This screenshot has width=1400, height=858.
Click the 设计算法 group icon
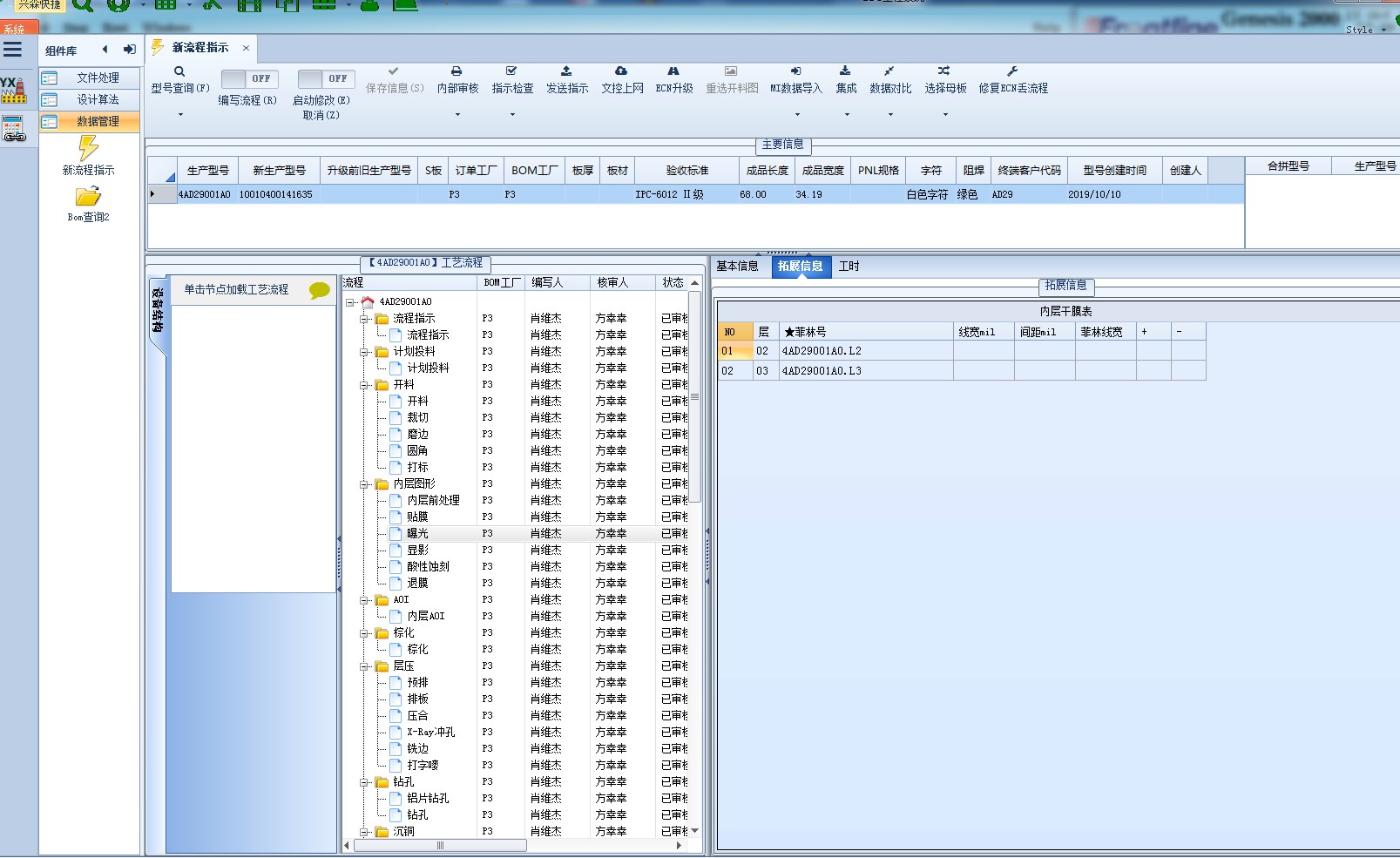(x=51, y=99)
